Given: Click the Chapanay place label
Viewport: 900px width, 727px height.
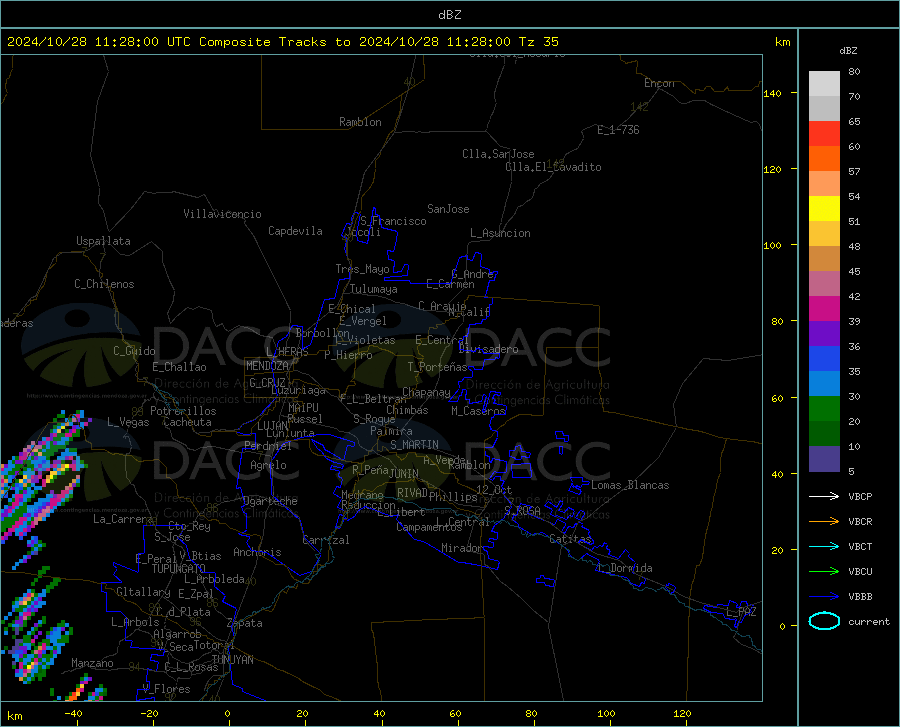Looking at the screenshot, I should pos(426,392).
